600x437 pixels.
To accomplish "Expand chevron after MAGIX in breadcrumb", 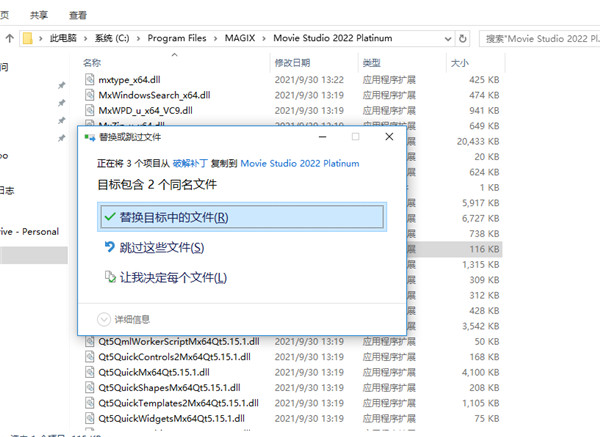I will click(x=264, y=39).
